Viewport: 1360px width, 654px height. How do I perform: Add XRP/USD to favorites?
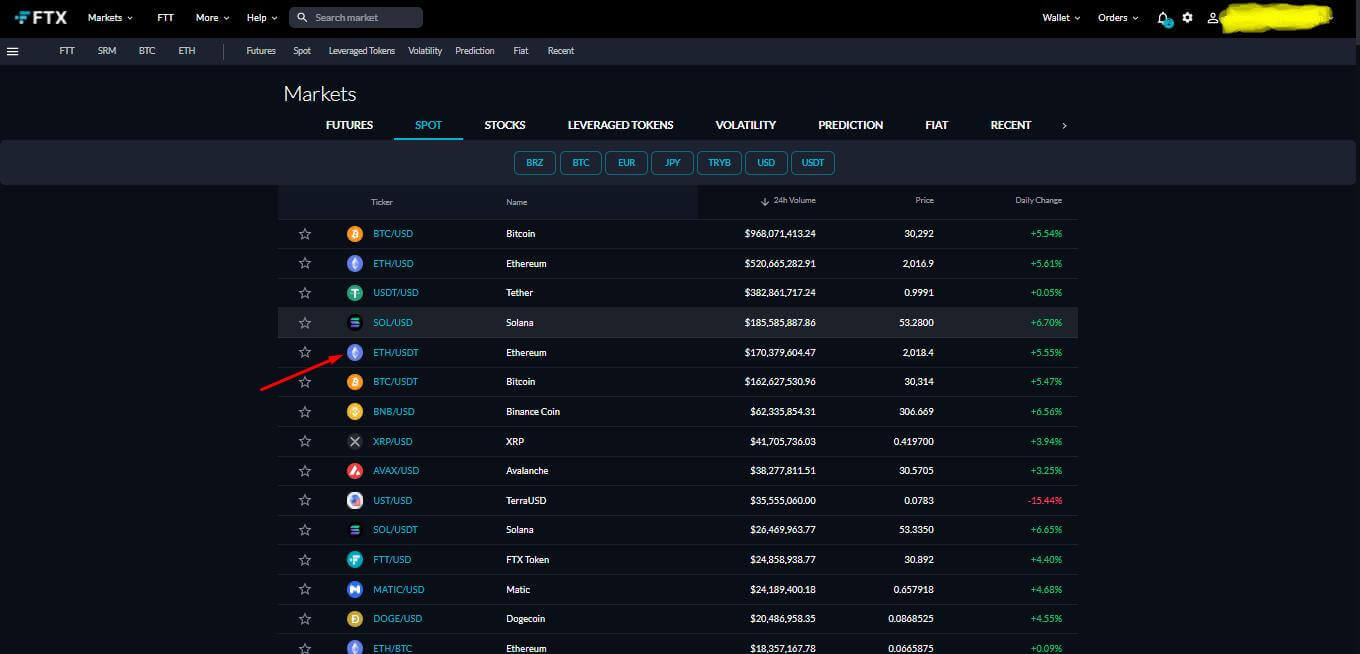[305, 441]
